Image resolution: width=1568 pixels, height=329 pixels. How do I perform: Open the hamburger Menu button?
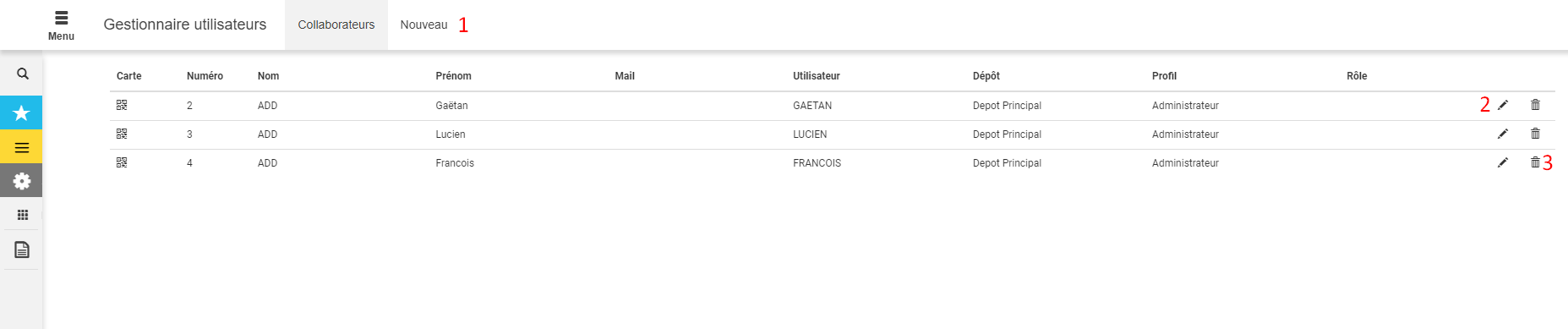tap(61, 25)
